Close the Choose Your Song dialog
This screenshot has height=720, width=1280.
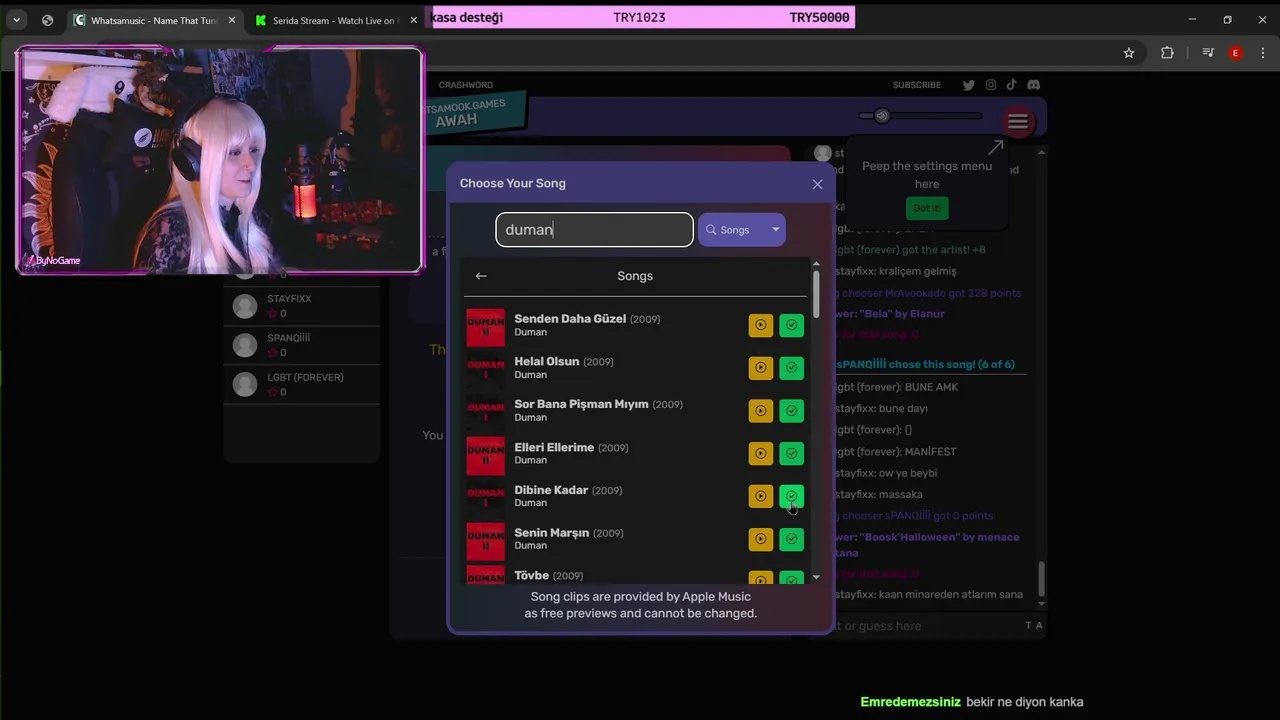[x=817, y=184]
